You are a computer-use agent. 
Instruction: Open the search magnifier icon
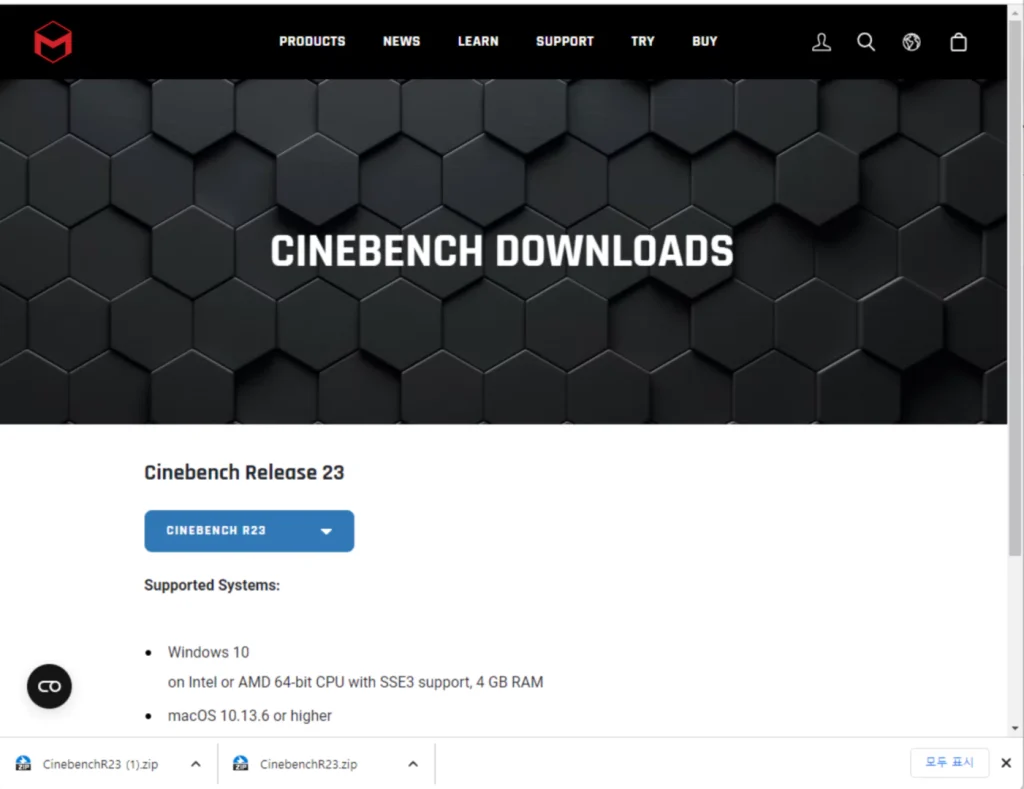click(x=866, y=42)
